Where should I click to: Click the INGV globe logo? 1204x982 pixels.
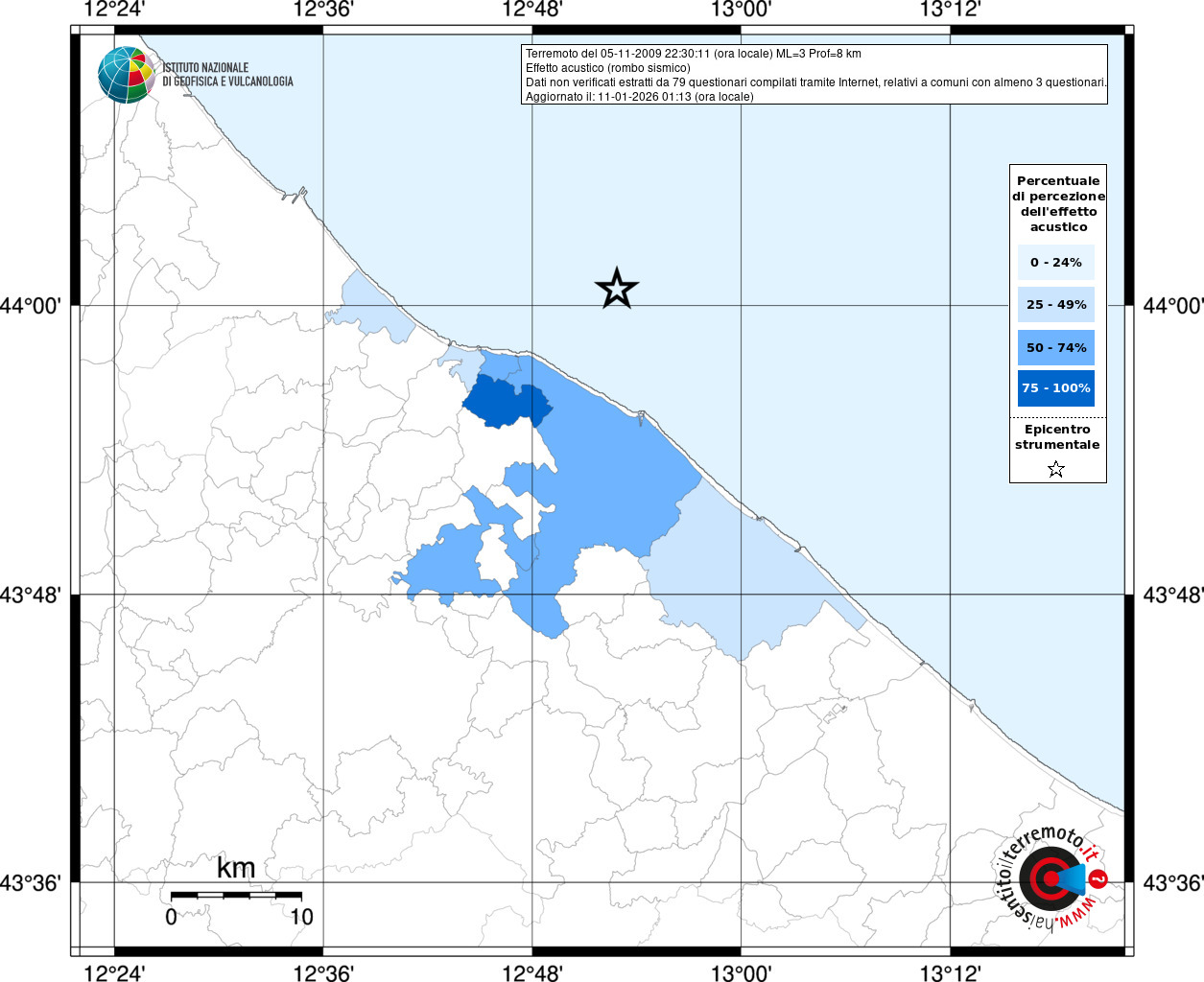127,75
